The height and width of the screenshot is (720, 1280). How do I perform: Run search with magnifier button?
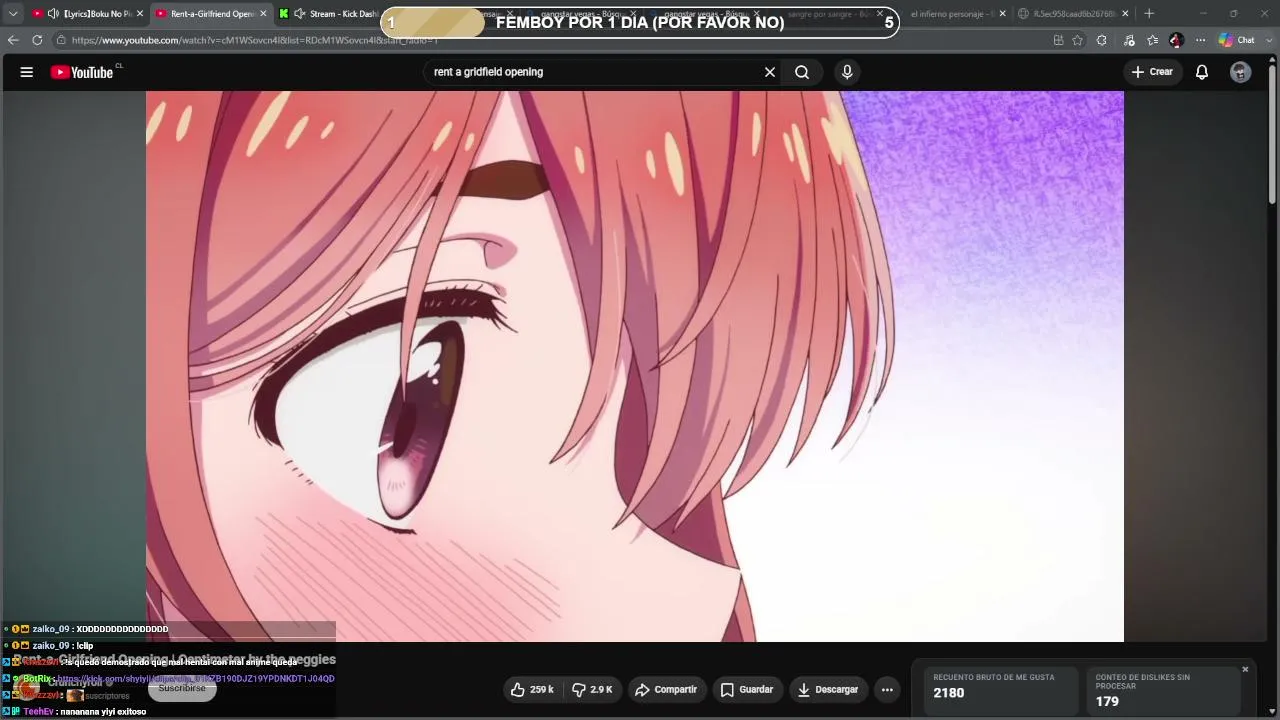pyautogui.click(x=802, y=72)
